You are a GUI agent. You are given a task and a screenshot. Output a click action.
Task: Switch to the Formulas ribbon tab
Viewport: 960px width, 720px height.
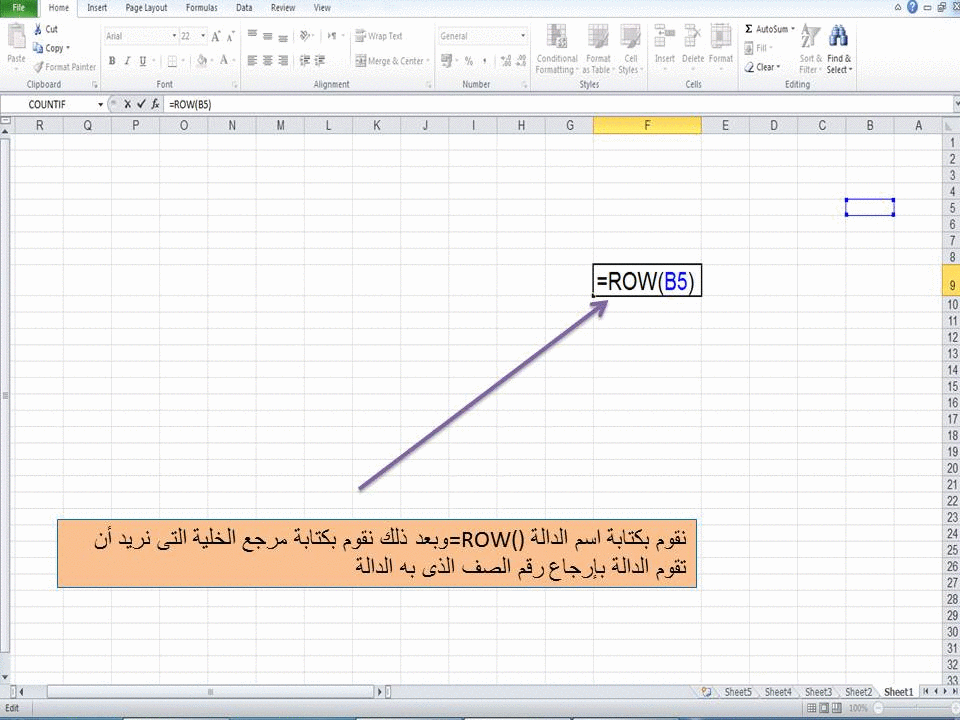(x=201, y=7)
